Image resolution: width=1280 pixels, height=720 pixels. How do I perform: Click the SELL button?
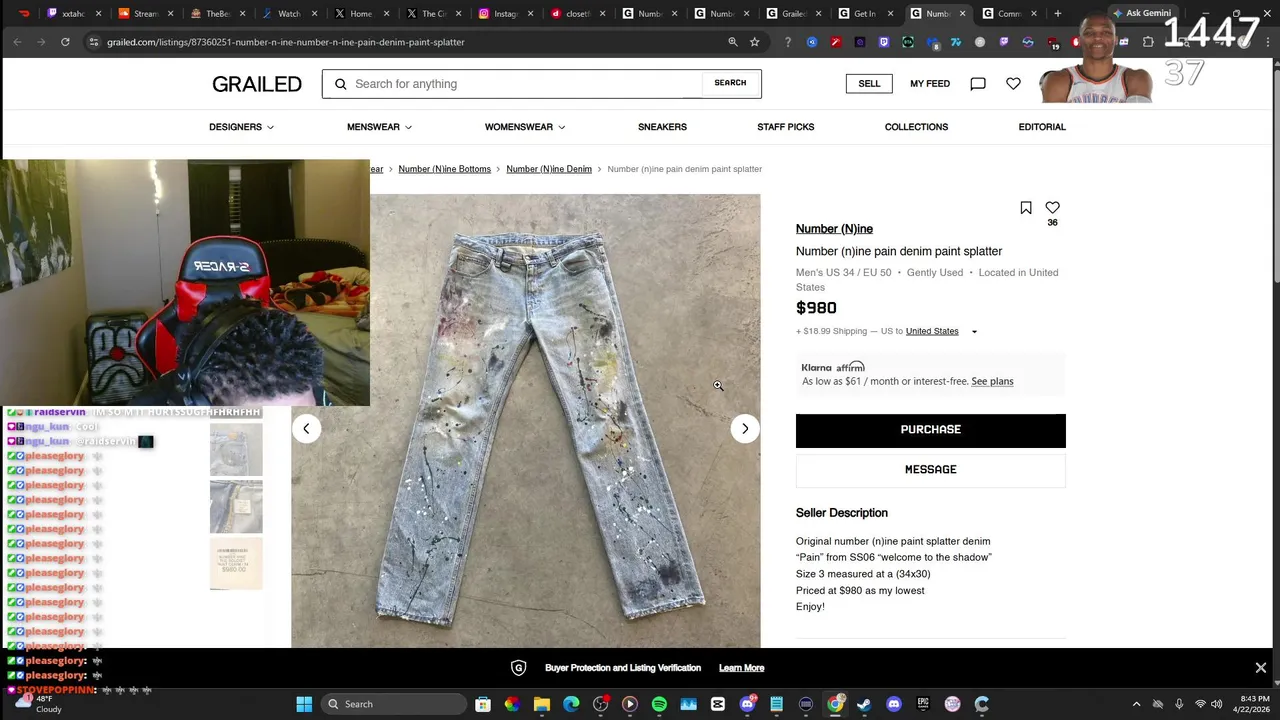pos(869,84)
